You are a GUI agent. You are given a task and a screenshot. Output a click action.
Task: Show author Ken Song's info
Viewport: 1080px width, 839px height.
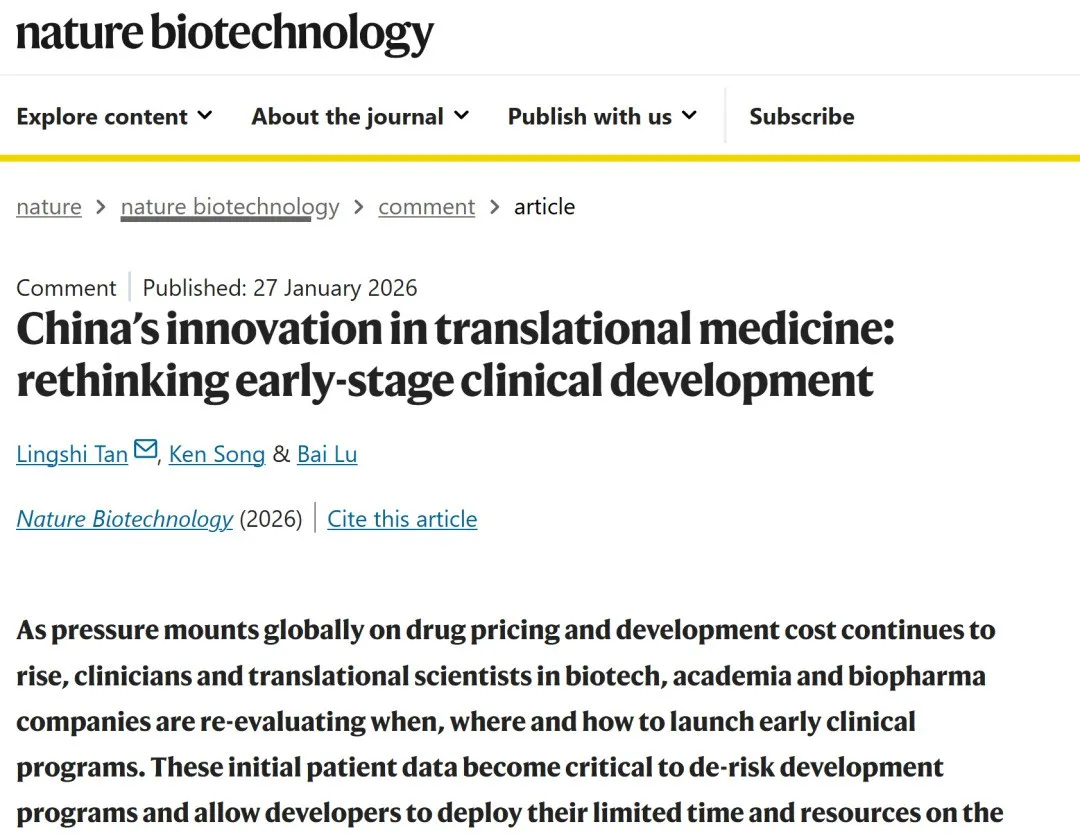pyautogui.click(x=217, y=454)
